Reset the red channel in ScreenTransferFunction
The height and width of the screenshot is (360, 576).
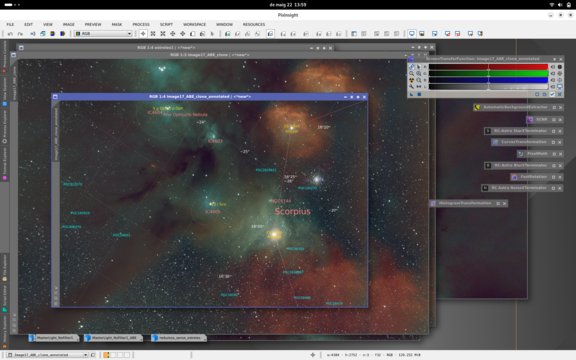point(553,67)
